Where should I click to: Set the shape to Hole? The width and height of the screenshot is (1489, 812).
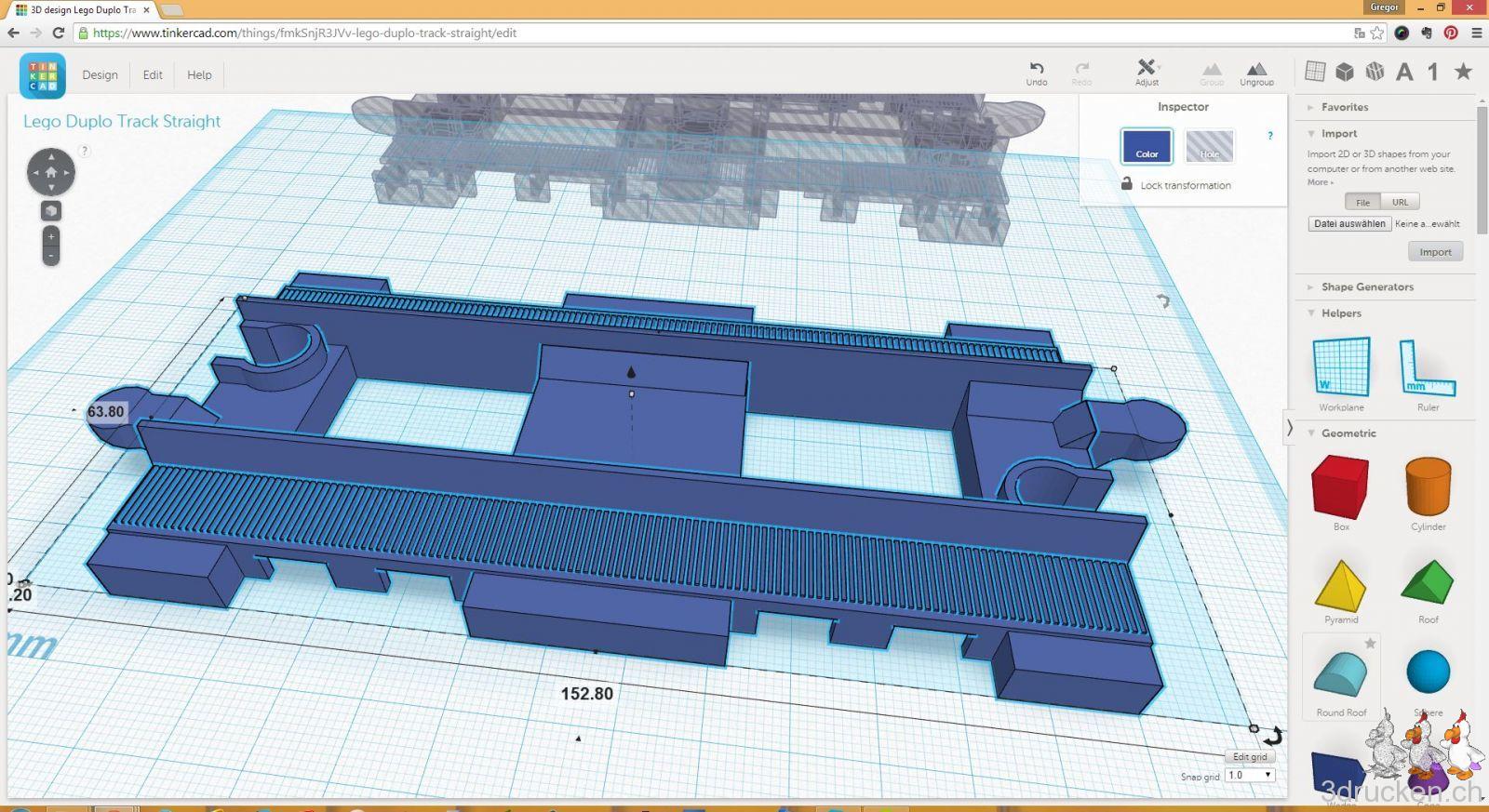1209,146
